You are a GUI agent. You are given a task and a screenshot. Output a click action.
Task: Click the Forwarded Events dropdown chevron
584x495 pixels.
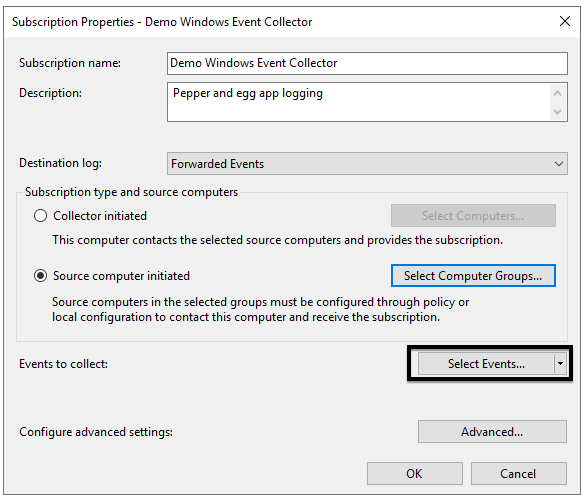click(558, 164)
